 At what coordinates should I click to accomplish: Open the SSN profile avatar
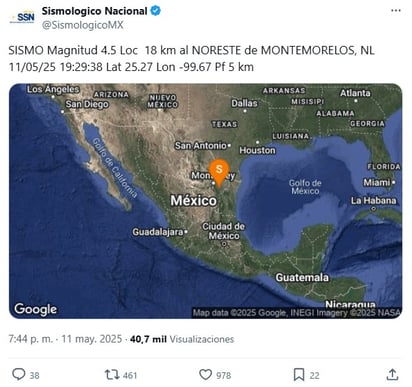pos(22,18)
